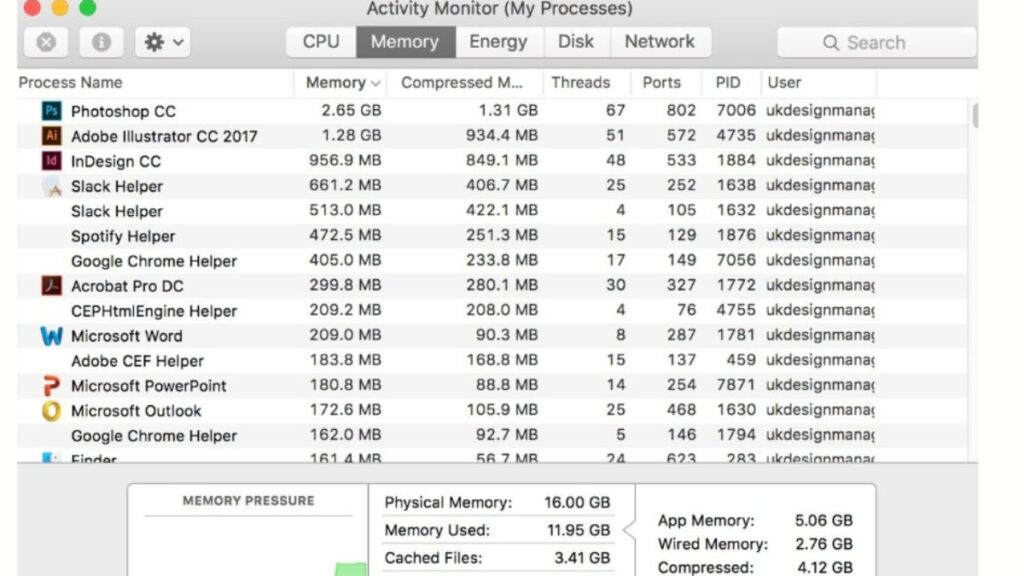Viewport: 1024px width, 576px height.
Task: Open the Energy tab
Action: [498, 42]
